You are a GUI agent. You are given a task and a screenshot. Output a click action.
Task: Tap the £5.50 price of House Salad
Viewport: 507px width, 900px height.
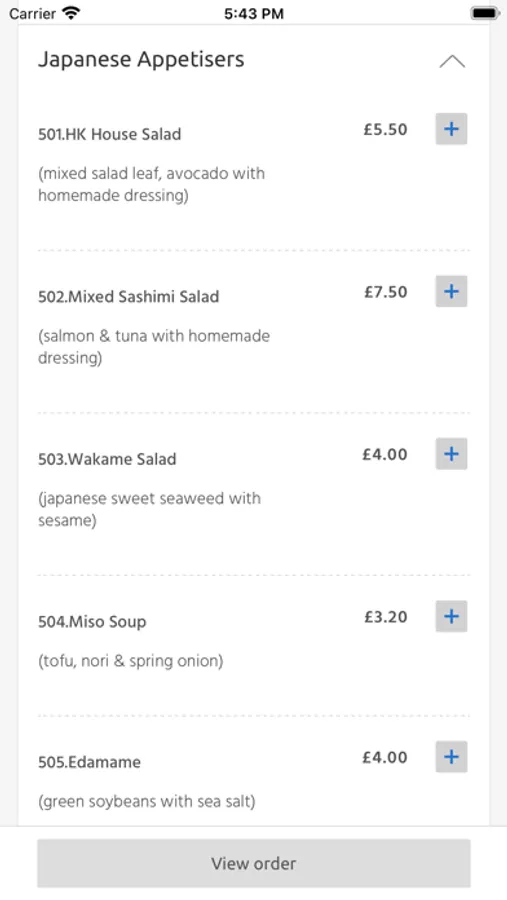click(385, 129)
